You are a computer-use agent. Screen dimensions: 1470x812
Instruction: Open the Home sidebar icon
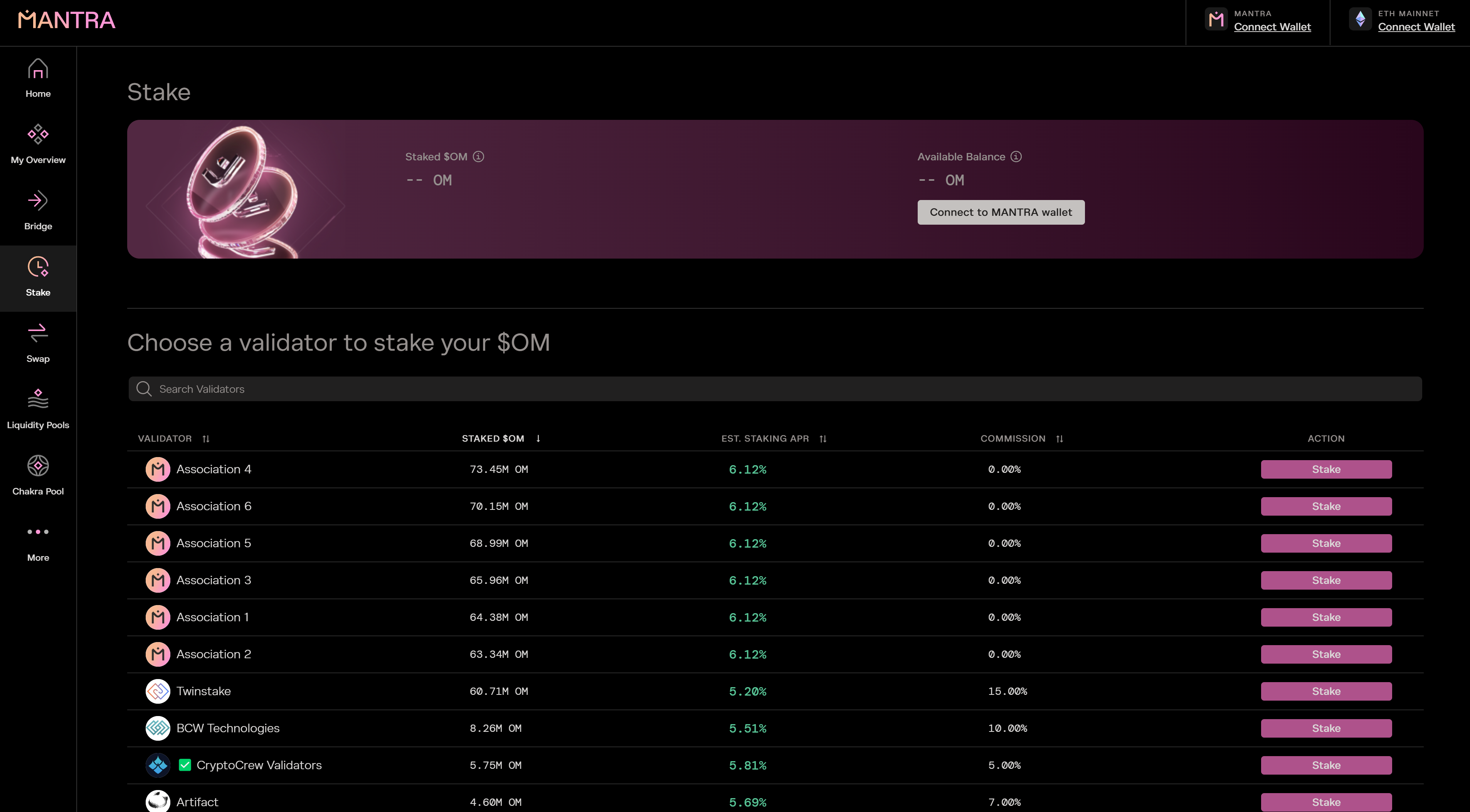38,78
